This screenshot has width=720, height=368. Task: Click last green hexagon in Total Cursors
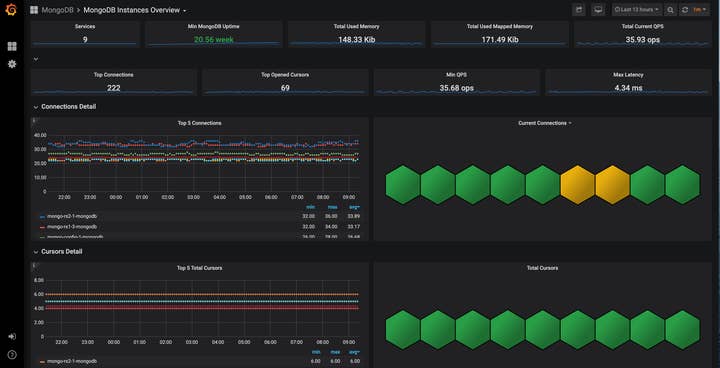tap(682, 329)
